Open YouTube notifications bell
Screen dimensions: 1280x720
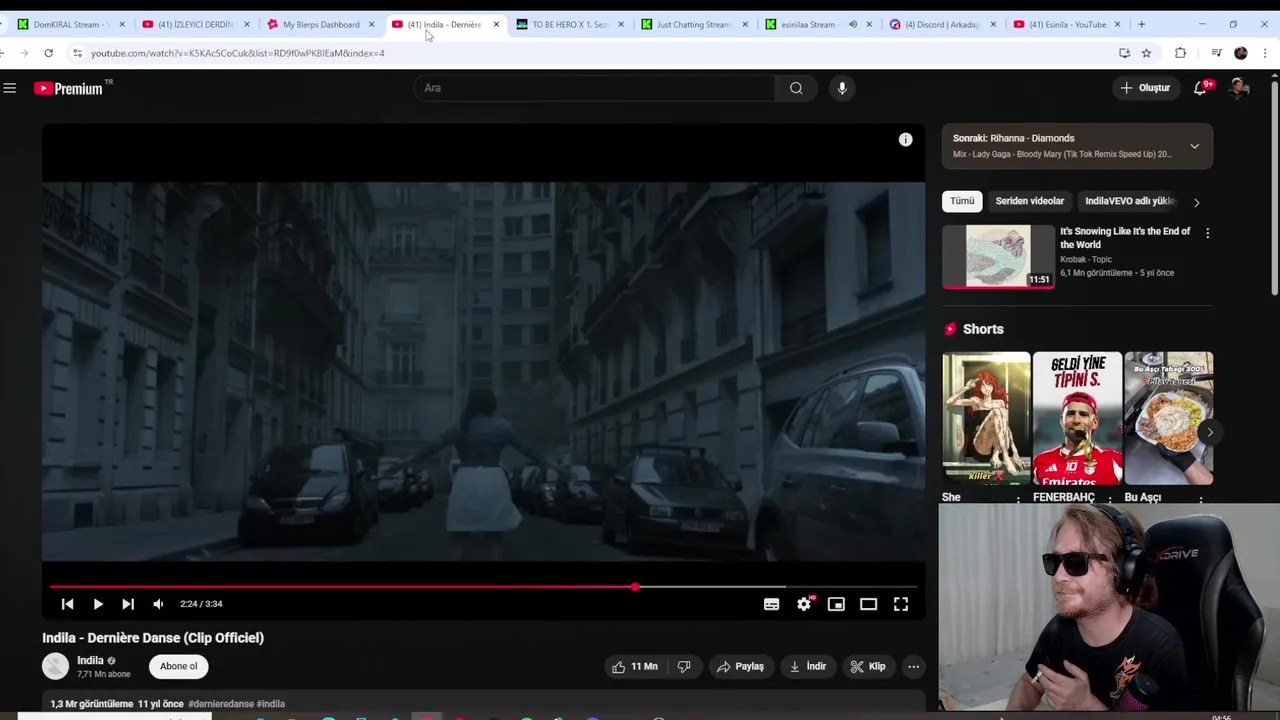point(1200,88)
